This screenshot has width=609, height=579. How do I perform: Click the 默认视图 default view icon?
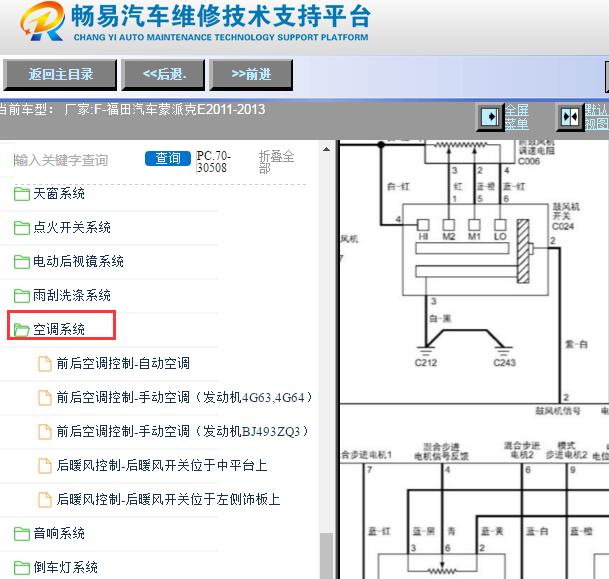[x=570, y=116]
